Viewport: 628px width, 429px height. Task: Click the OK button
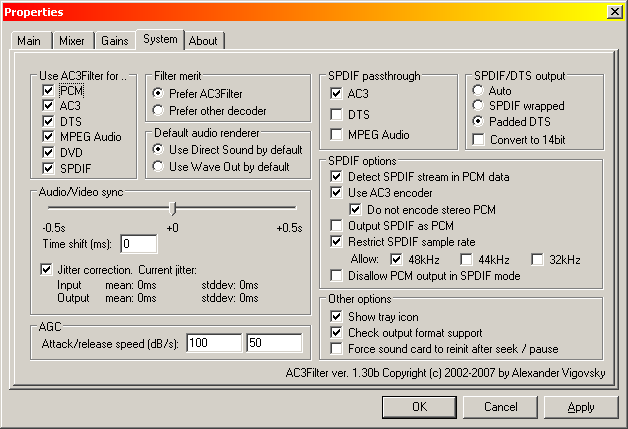tap(419, 407)
